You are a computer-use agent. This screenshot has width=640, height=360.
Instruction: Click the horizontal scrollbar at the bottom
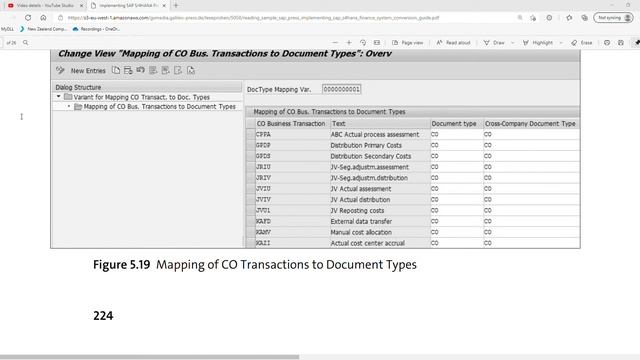coord(149,357)
